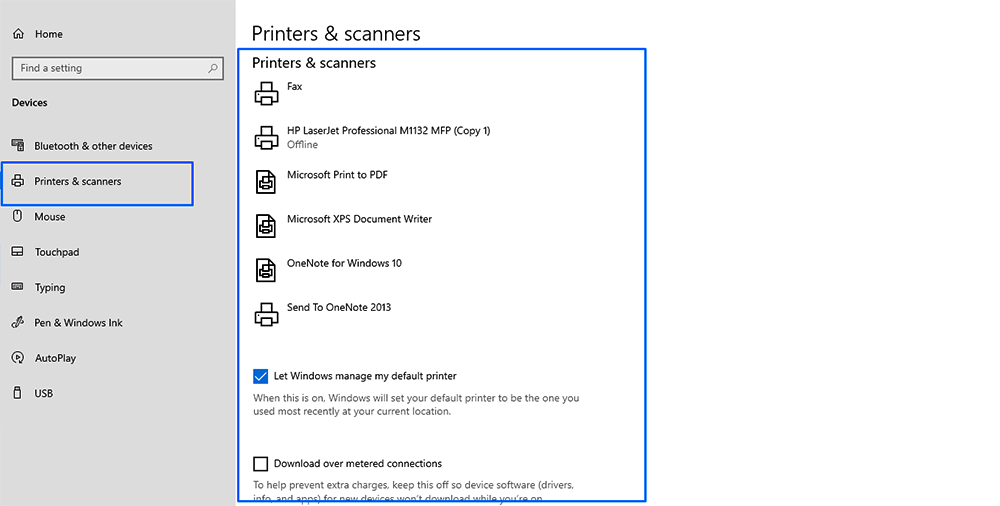The image size is (1000, 506).
Task: Click the OneNote for Windows 10 icon
Action: coord(266,270)
